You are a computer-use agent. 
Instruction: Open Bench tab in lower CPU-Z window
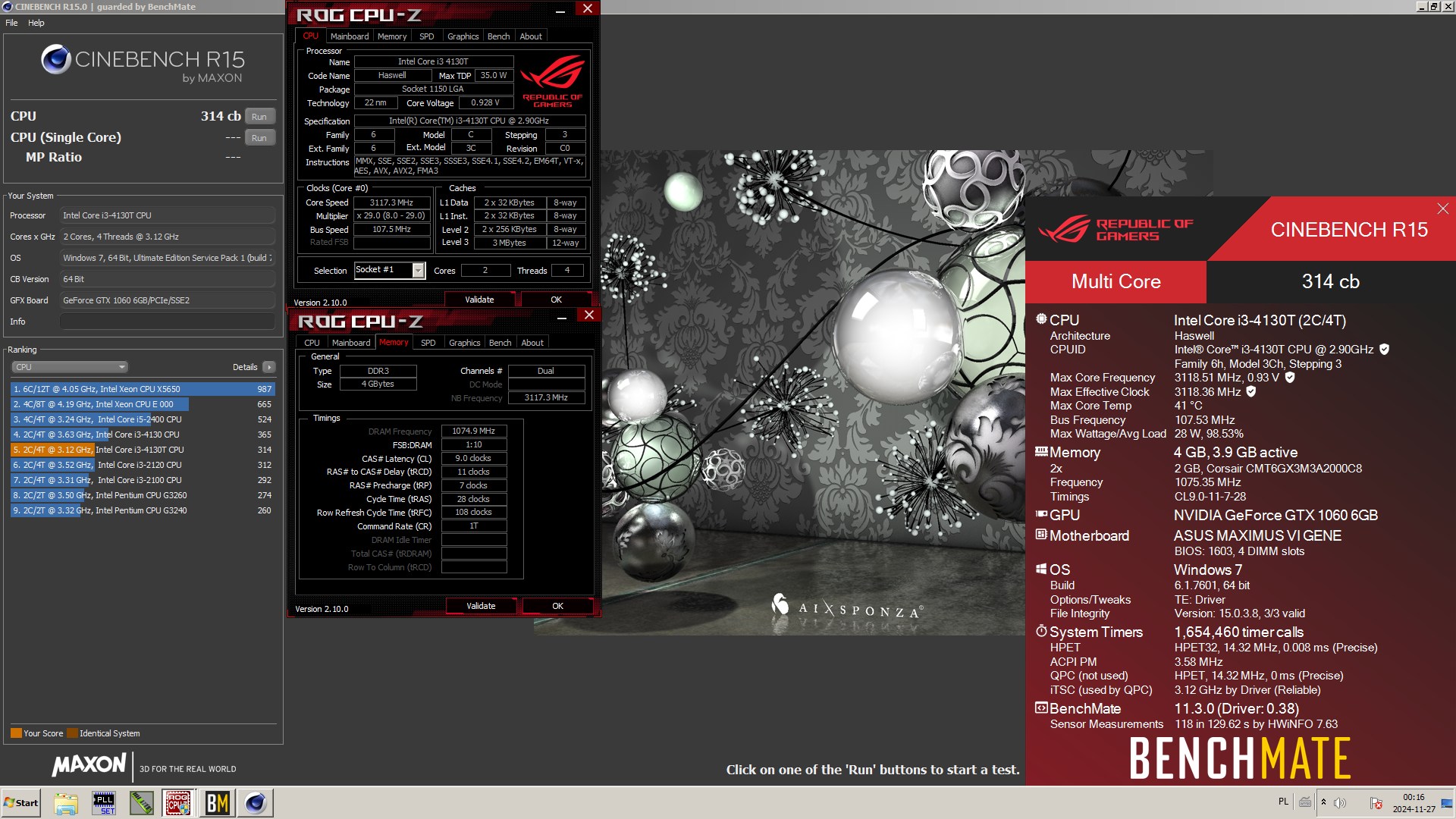[x=500, y=343]
